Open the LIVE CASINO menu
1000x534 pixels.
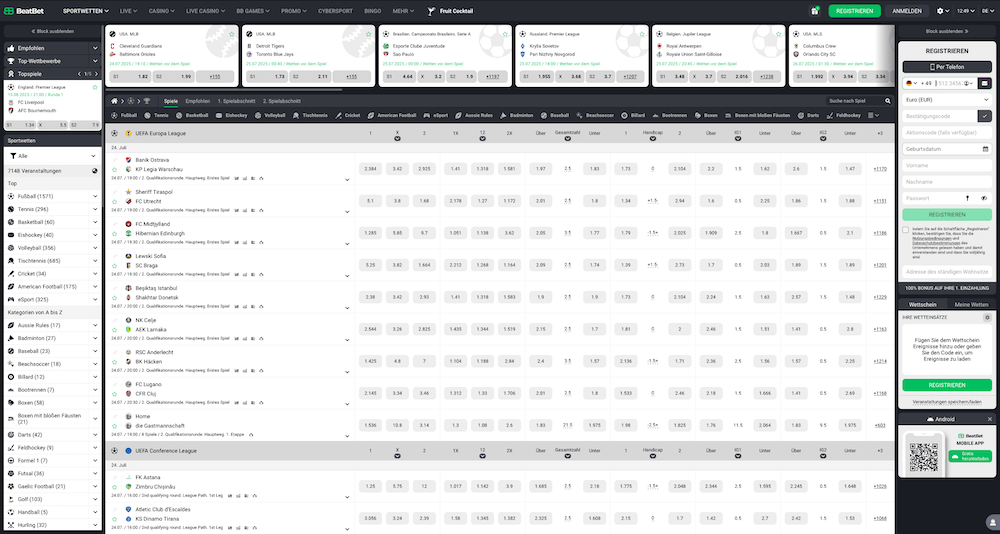(x=205, y=11)
